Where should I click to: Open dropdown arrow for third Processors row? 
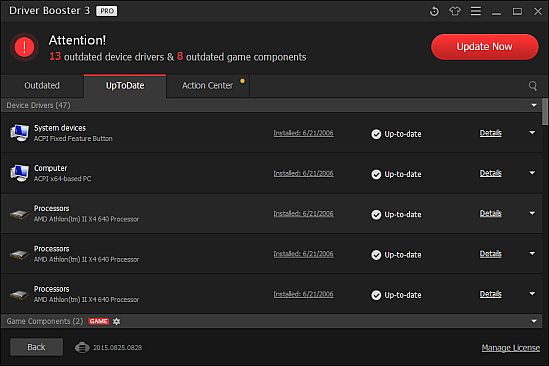532,294
